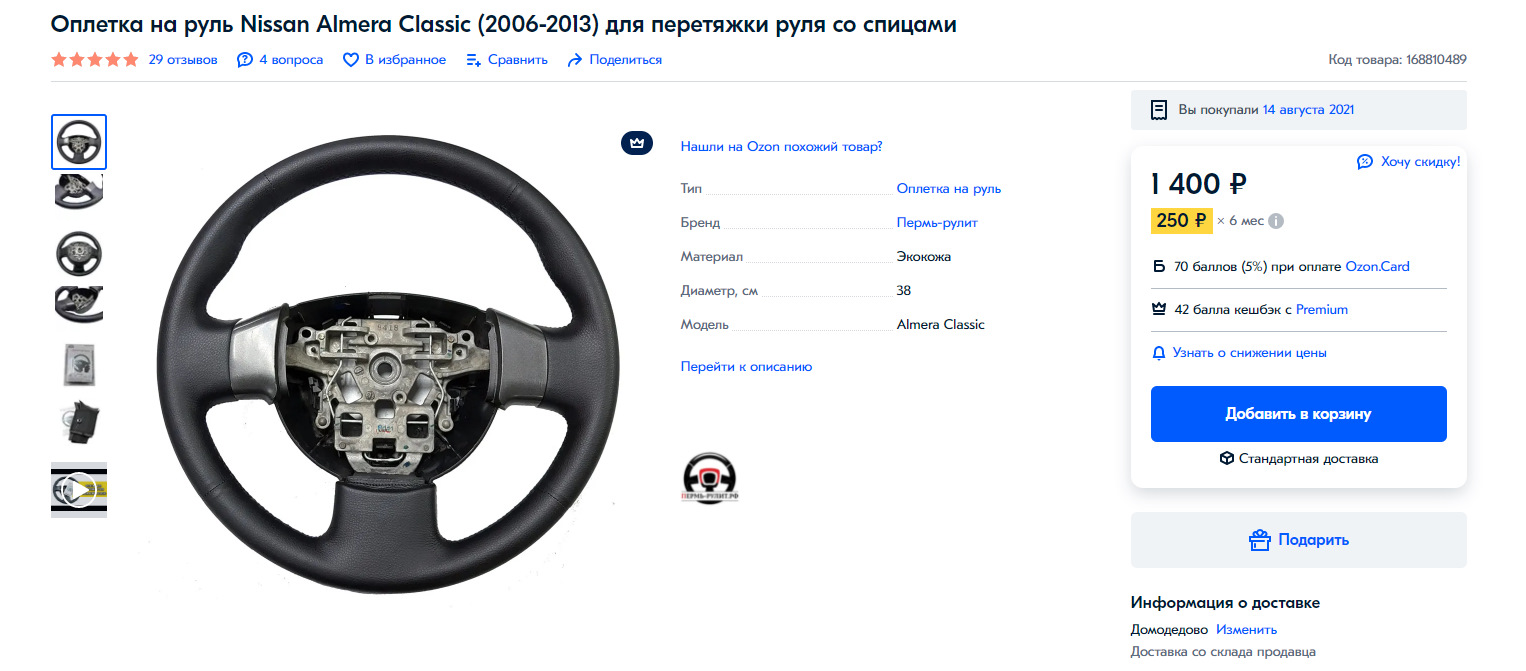The image size is (1526, 671).
Task: Click the Сравнить compare icon
Action: 474,60
